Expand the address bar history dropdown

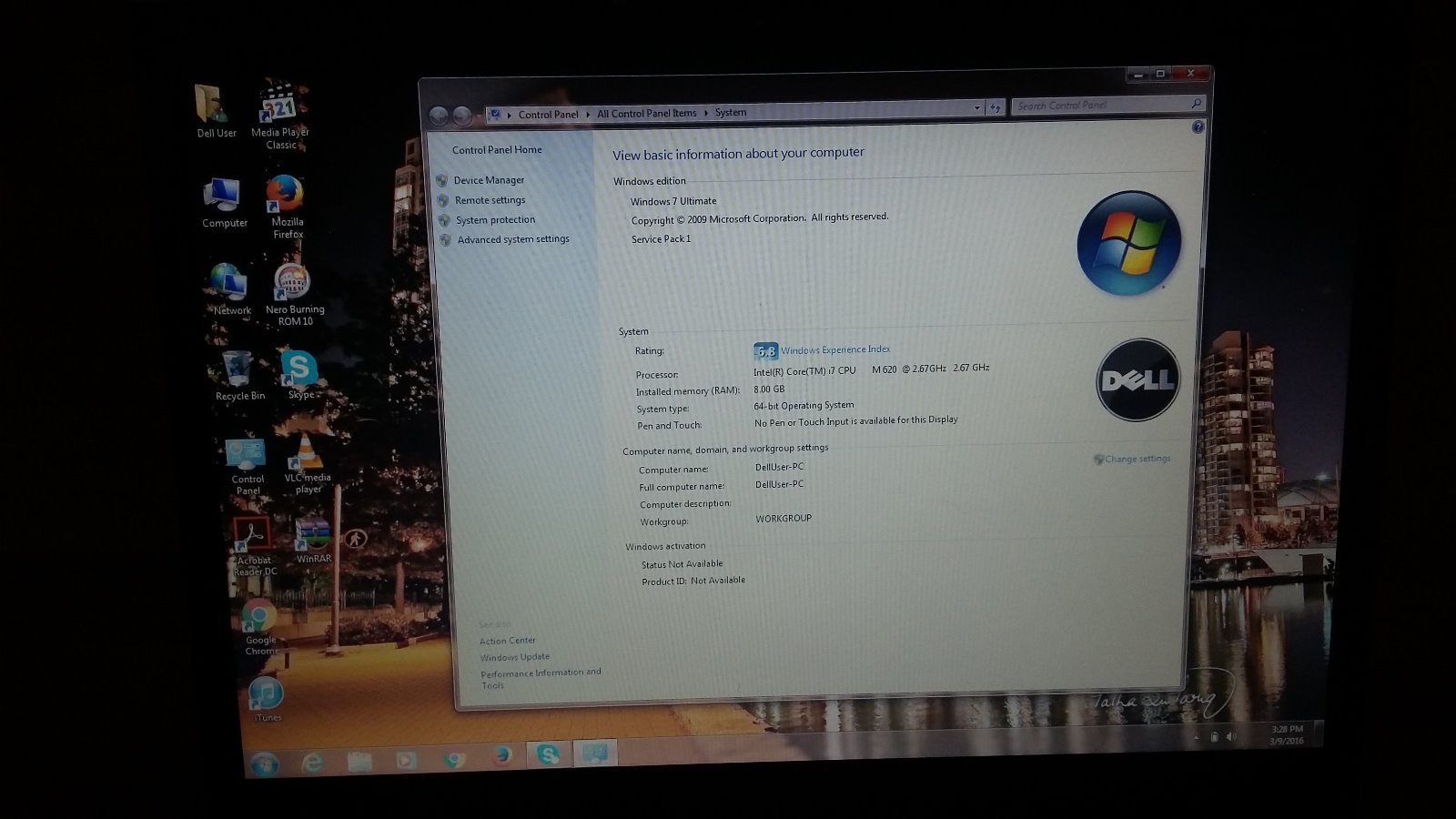(977, 107)
